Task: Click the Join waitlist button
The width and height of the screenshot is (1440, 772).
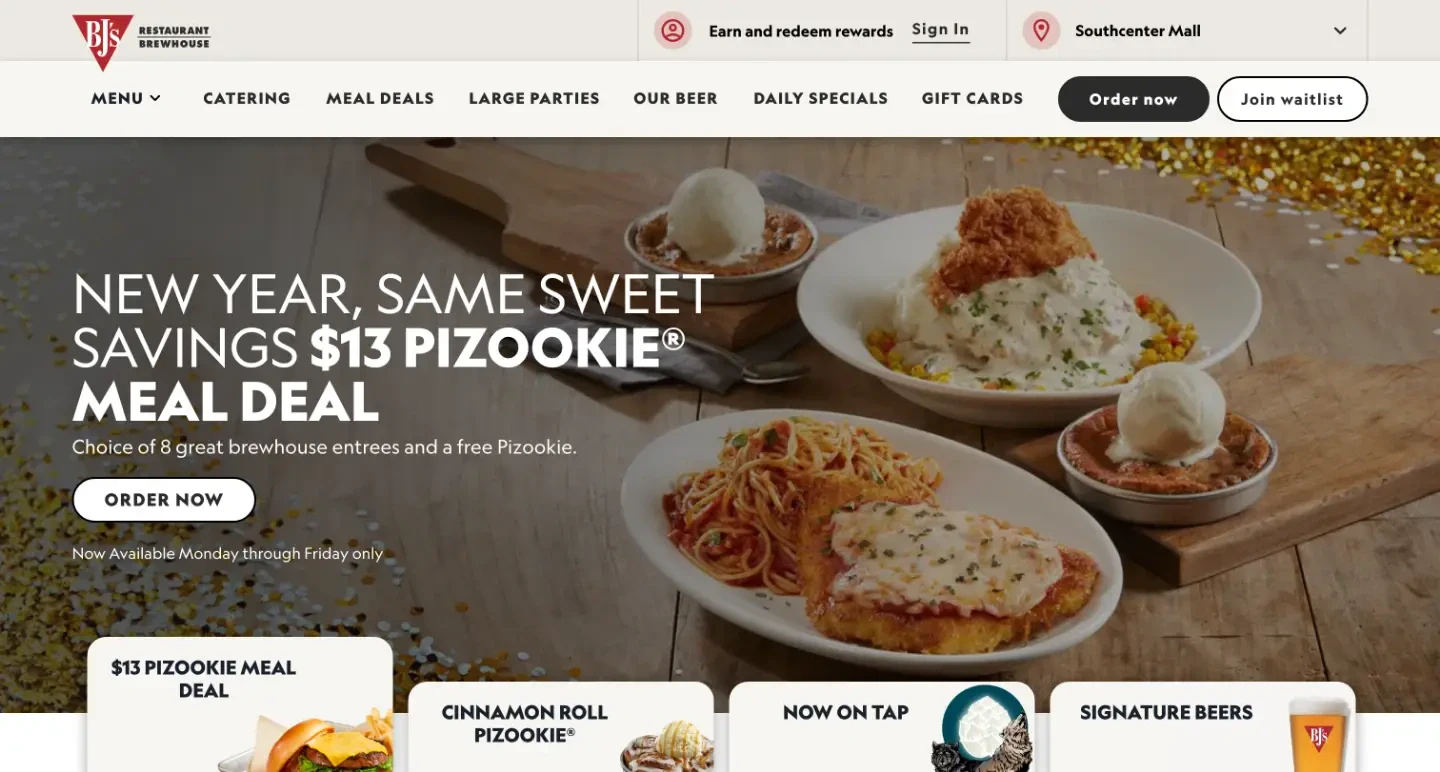Action: click(x=1292, y=99)
